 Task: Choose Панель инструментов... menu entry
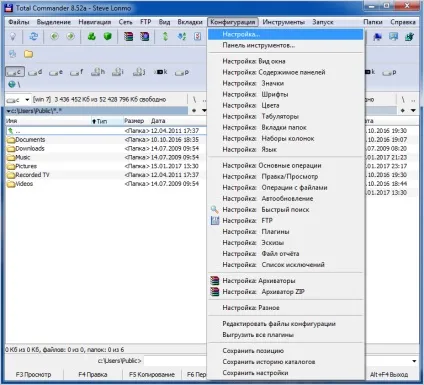[x=285, y=45]
